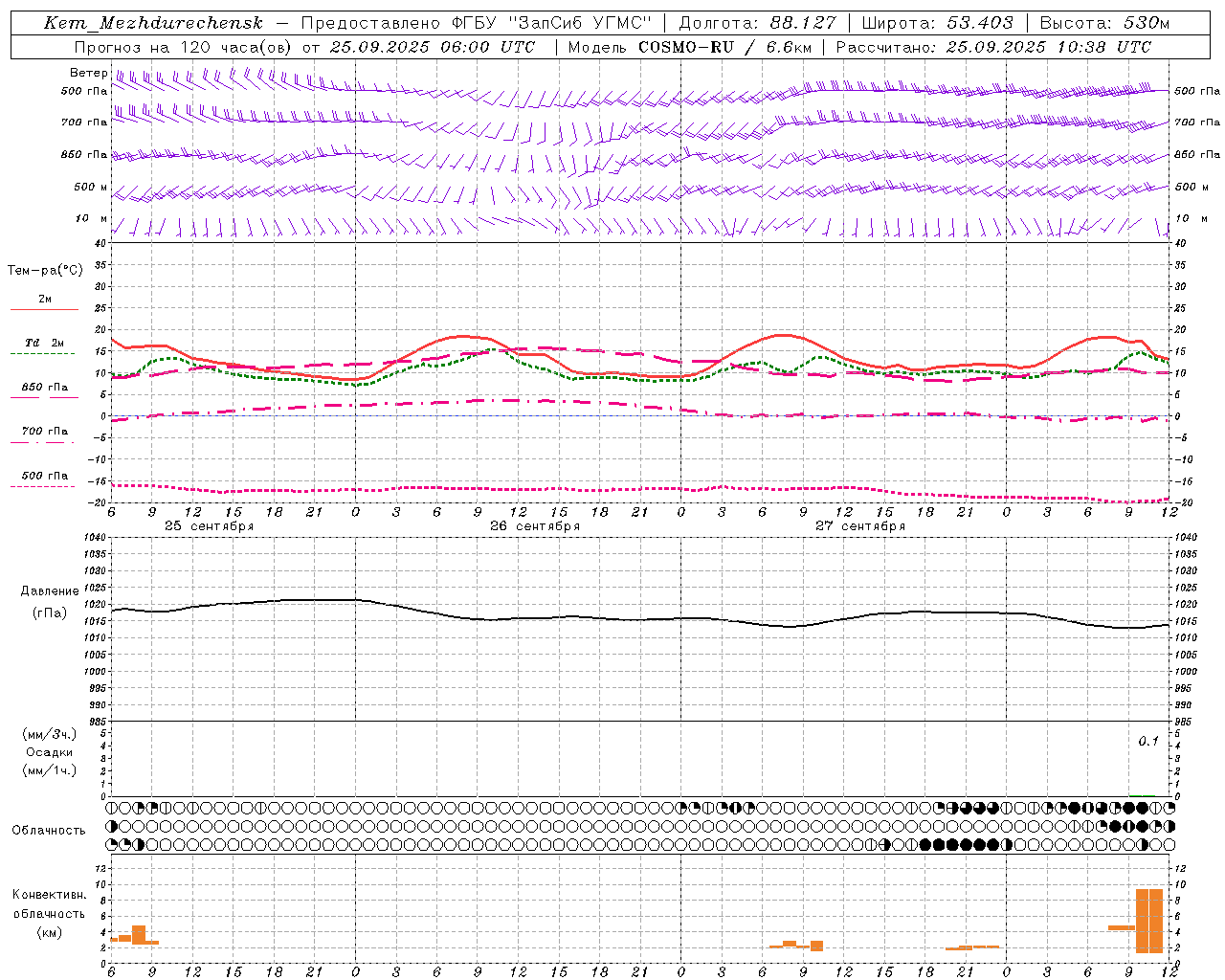Click the (мм/1ч.) precipitation unit label

[50, 770]
